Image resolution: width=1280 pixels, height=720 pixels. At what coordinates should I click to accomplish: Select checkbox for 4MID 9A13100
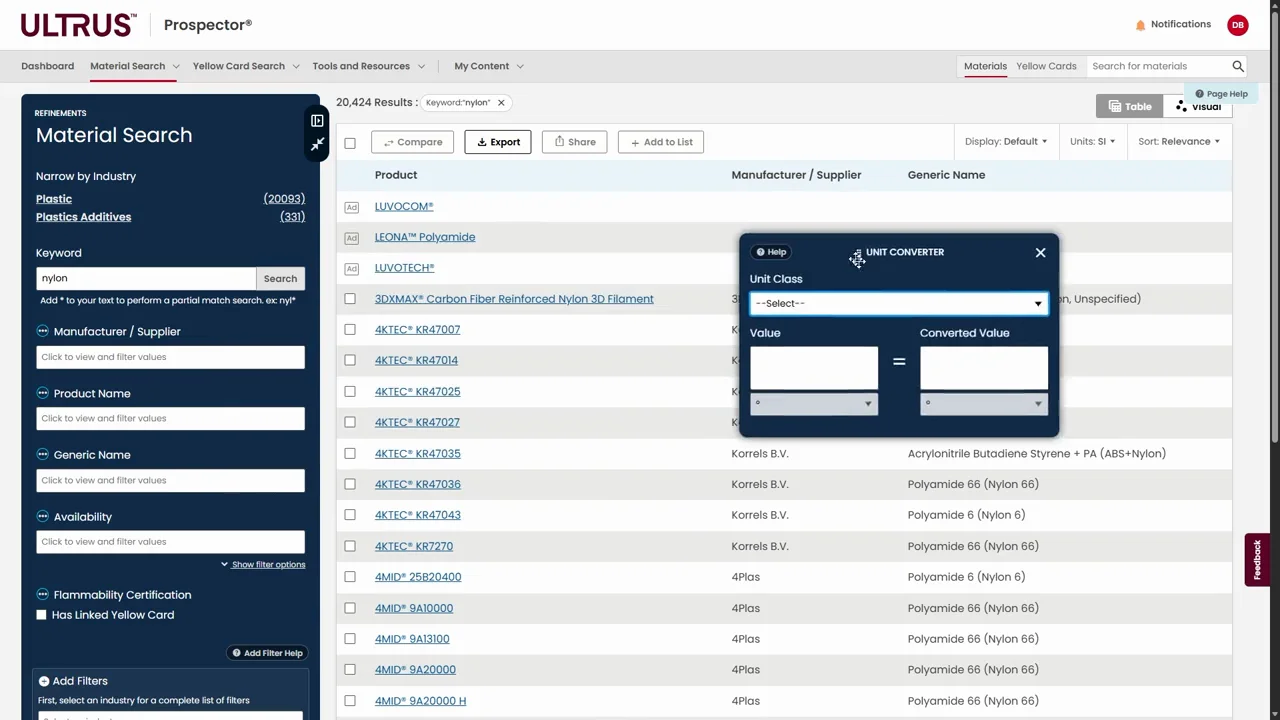click(x=350, y=639)
